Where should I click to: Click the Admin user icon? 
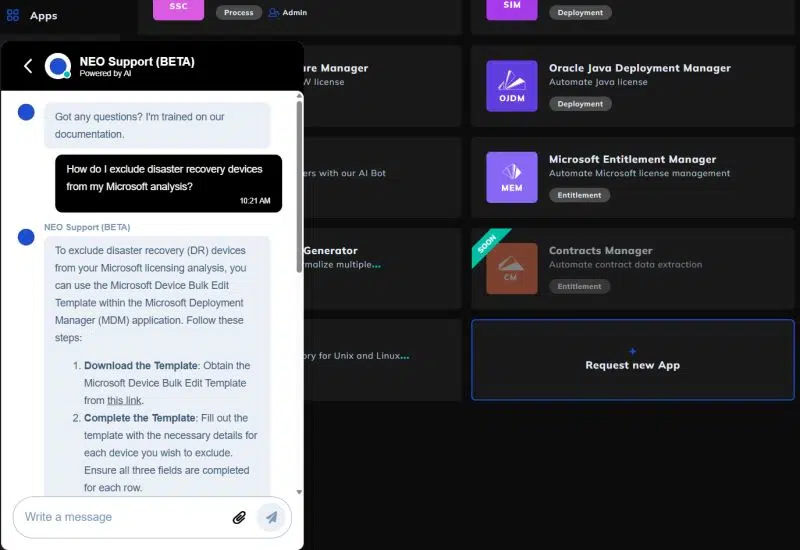(273, 12)
